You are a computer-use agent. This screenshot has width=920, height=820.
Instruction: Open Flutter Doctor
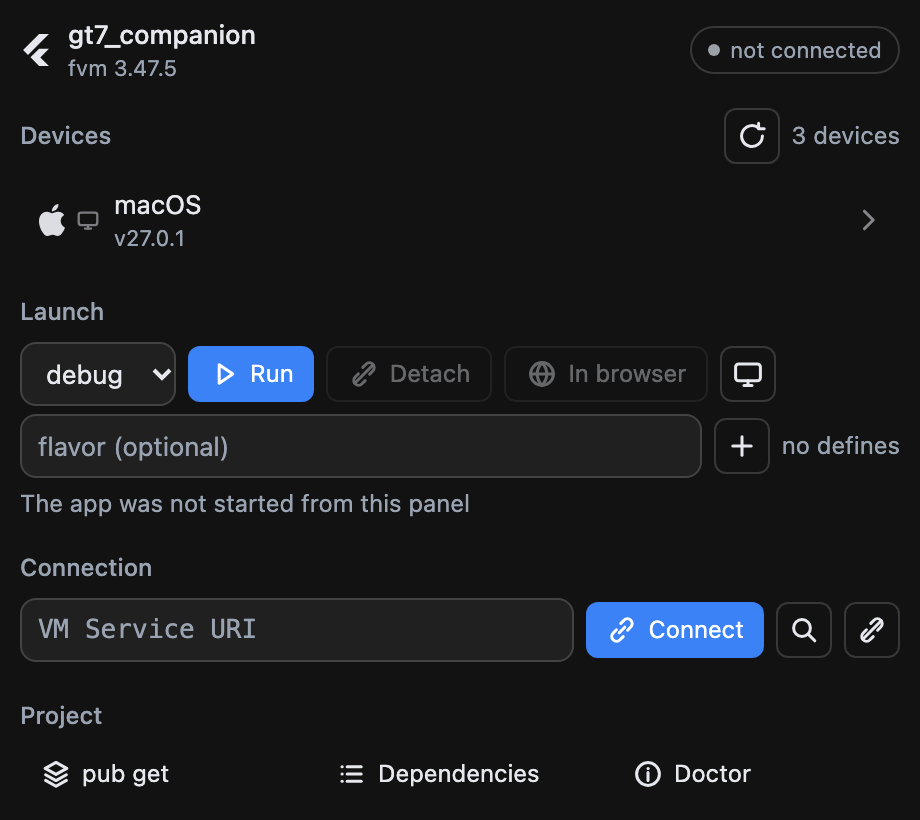pos(693,774)
